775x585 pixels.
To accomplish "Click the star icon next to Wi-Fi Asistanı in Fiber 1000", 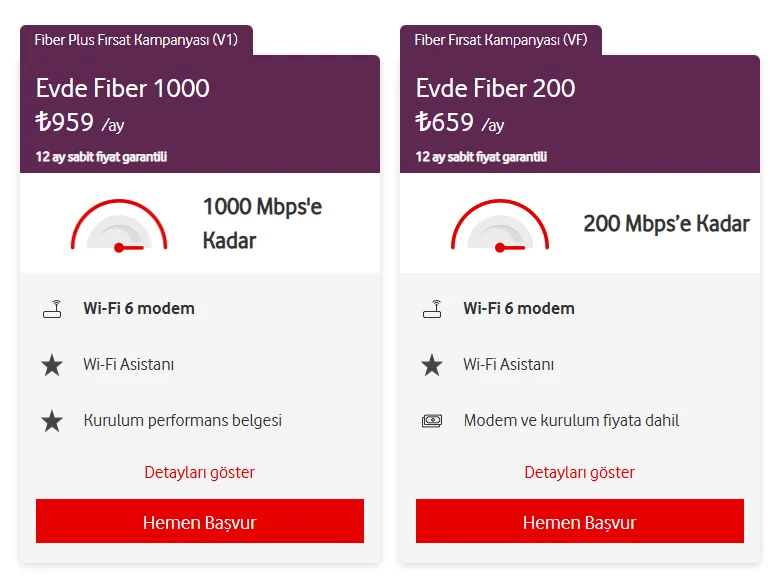I will (52, 365).
